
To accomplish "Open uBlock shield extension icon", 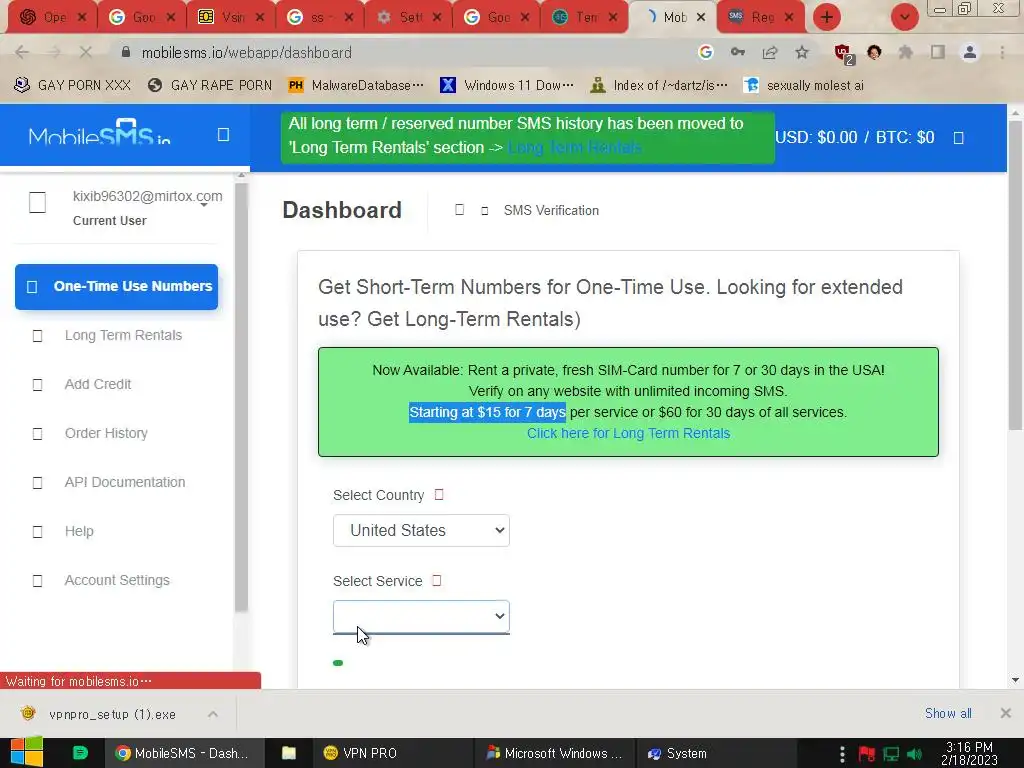I will 844,54.
